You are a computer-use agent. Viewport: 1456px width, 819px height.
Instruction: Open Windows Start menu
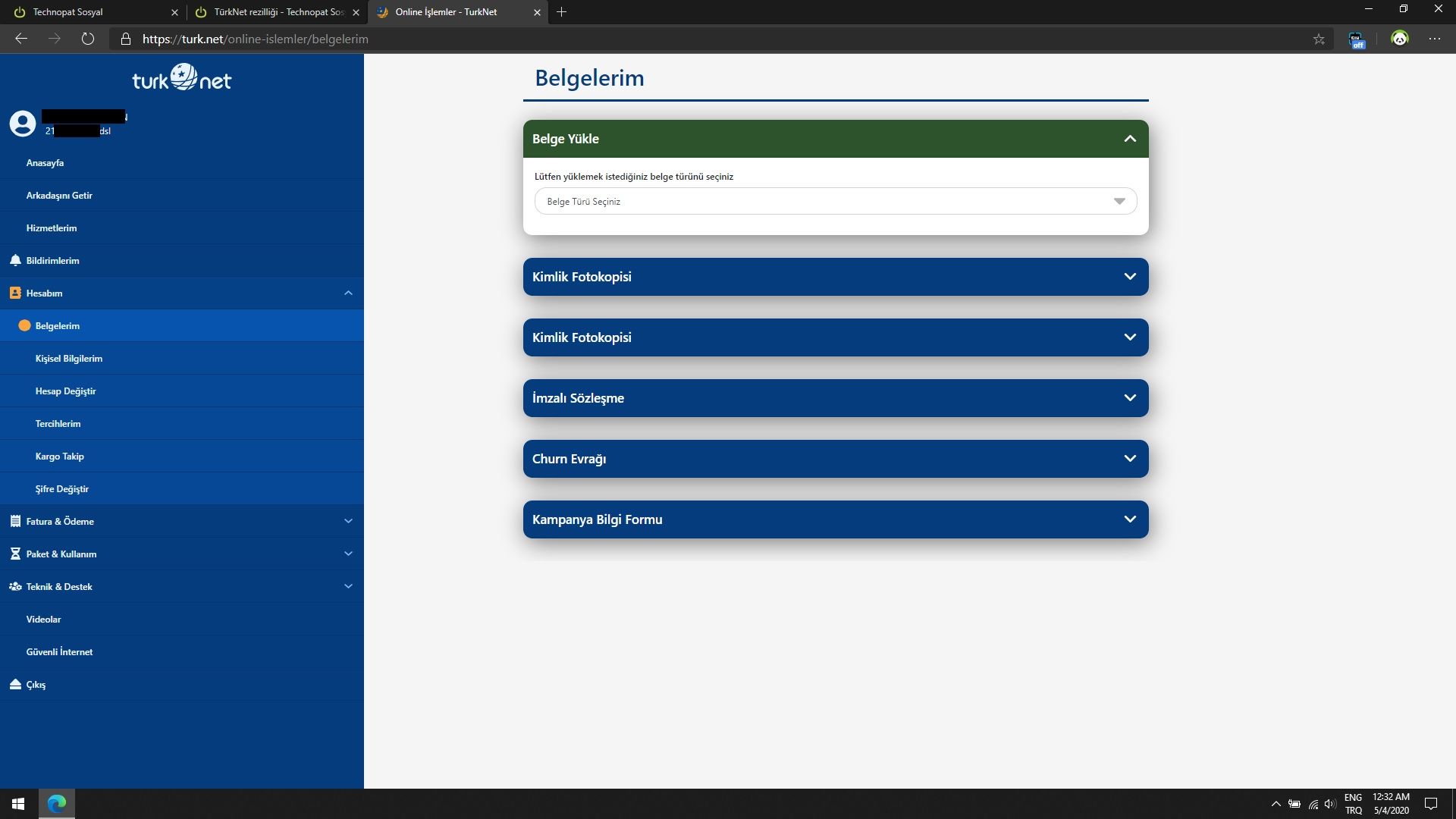18,804
